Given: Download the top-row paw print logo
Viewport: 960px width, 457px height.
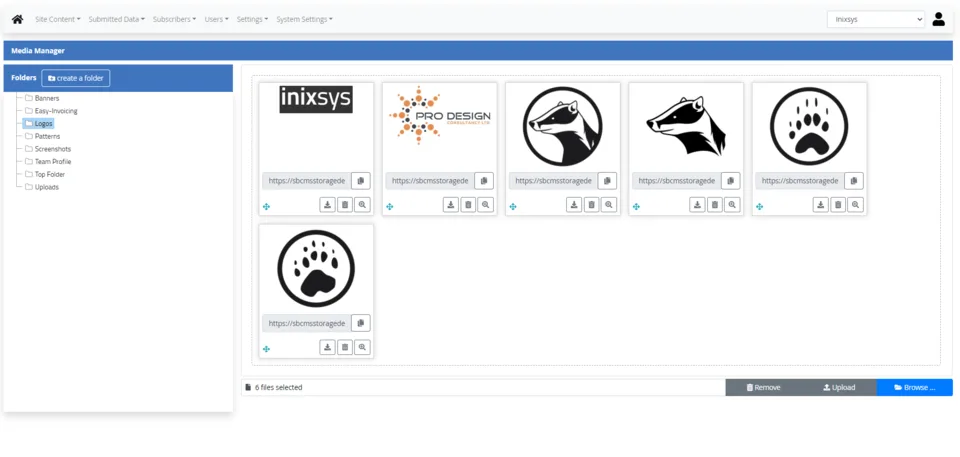Looking at the screenshot, I should pyautogui.click(x=821, y=205).
